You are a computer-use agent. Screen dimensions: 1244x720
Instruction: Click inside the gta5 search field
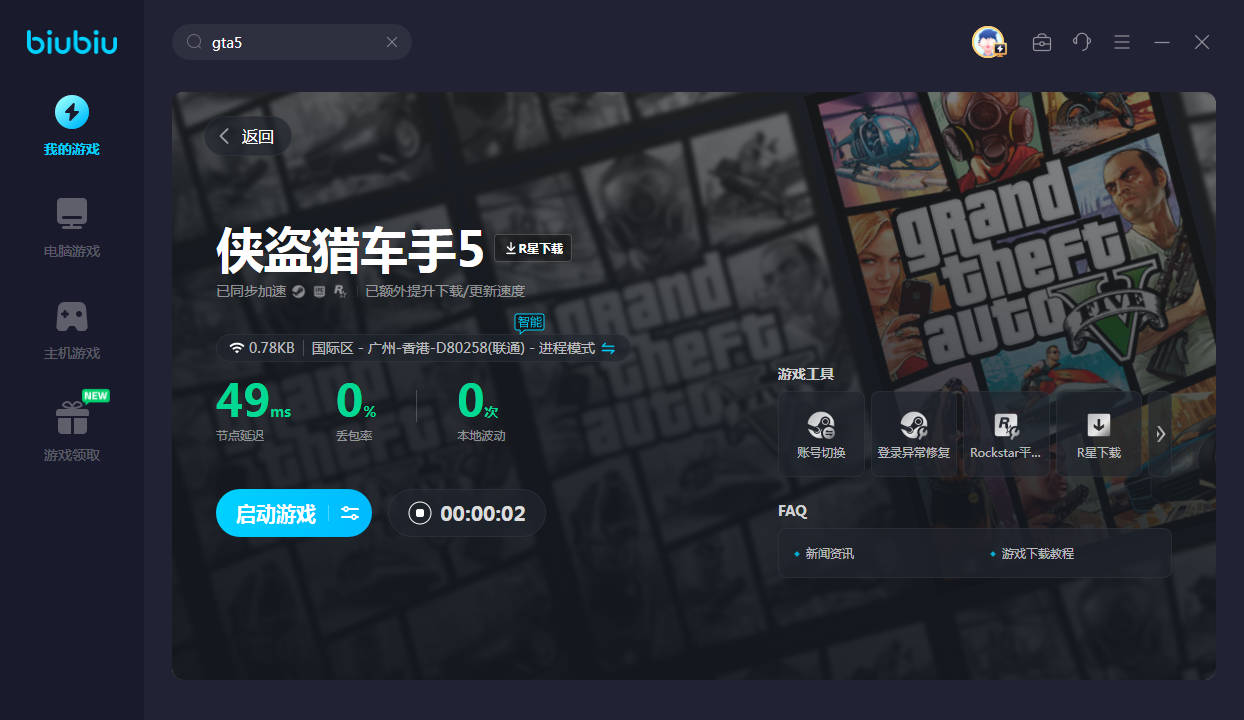point(292,42)
